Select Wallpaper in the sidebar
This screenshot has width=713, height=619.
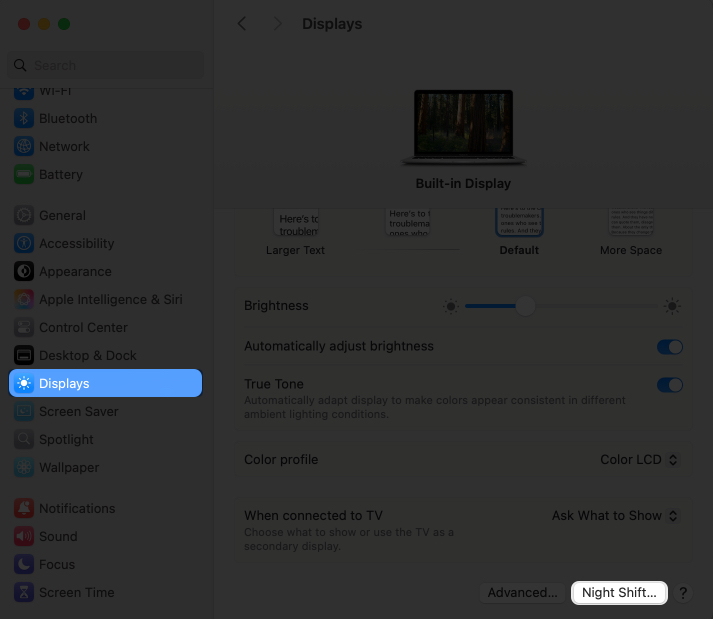point(105,467)
